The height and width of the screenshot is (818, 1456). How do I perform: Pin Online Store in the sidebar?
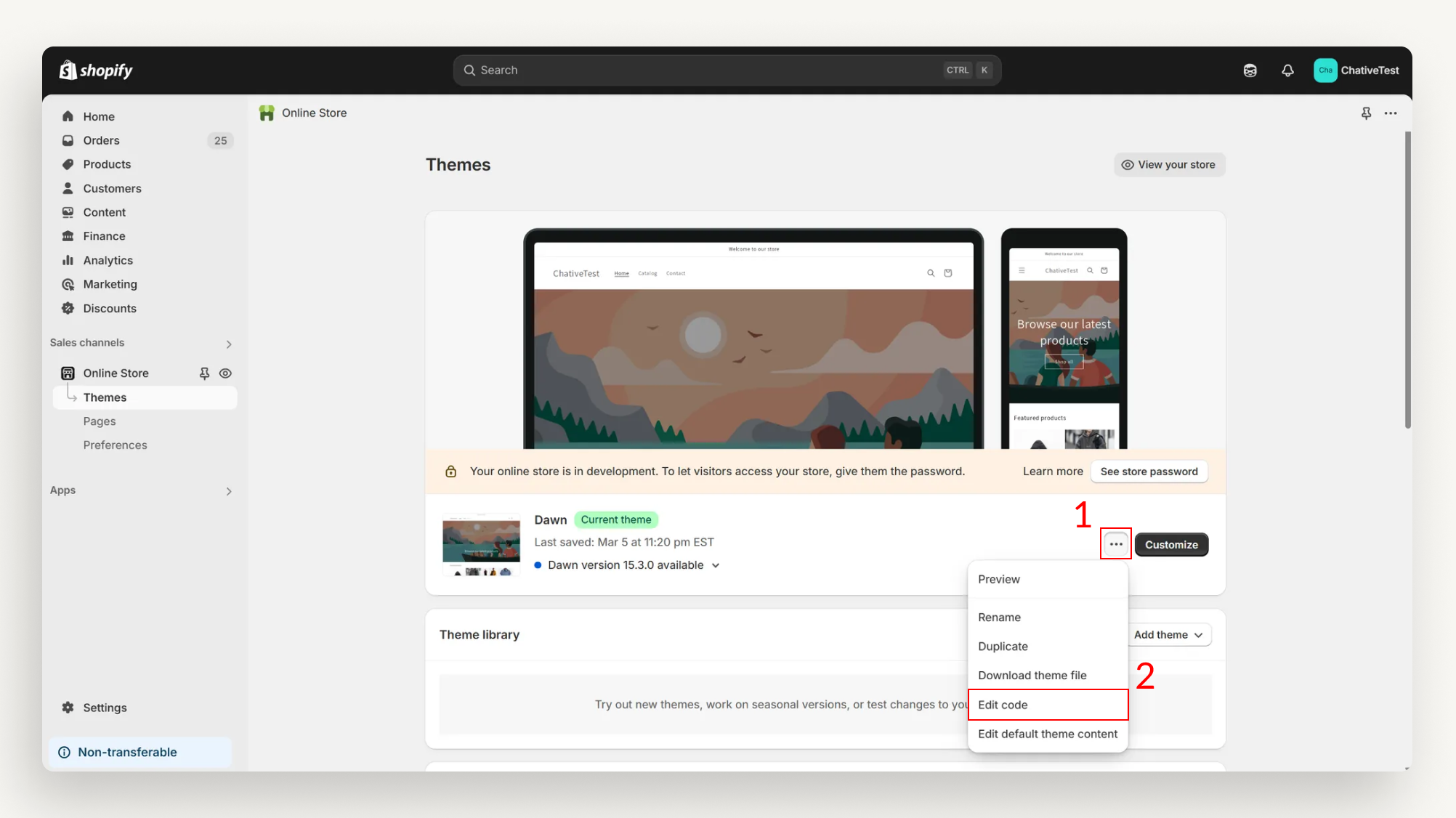204,373
